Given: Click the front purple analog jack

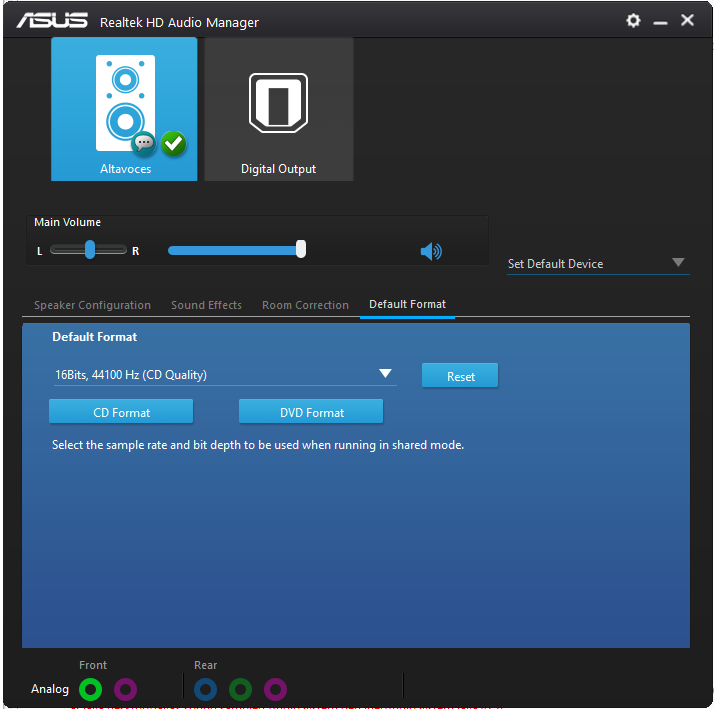Looking at the screenshot, I should tap(125, 689).
